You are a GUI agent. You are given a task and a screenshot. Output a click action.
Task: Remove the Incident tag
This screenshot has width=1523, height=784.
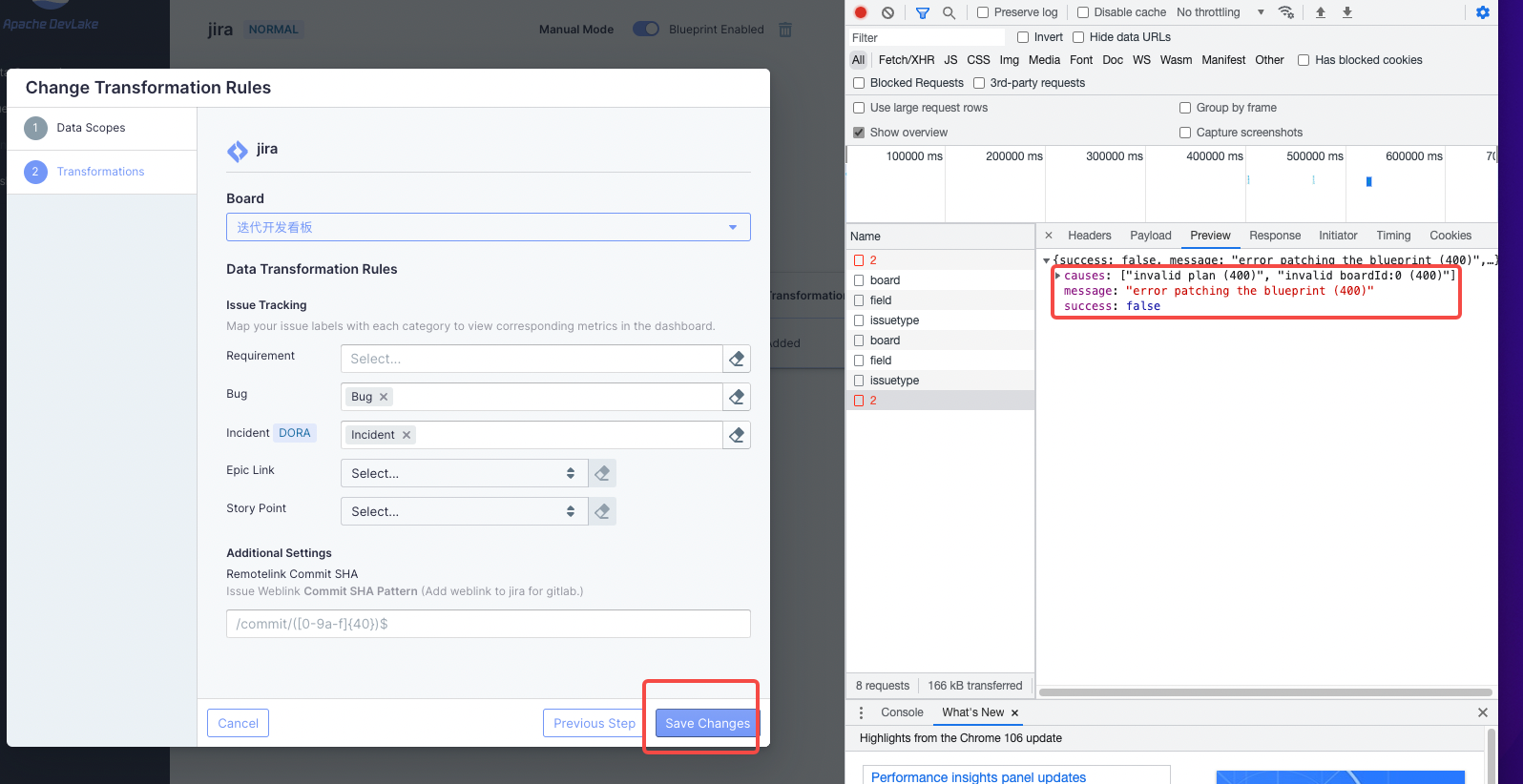(x=407, y=435)
